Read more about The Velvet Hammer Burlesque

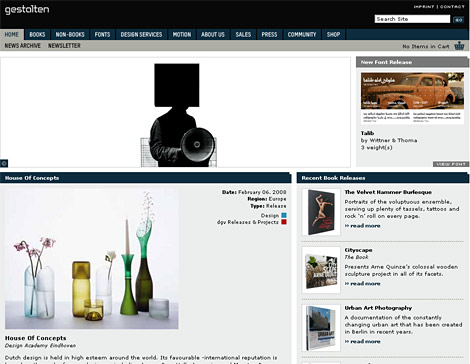[x=363, y=226]
